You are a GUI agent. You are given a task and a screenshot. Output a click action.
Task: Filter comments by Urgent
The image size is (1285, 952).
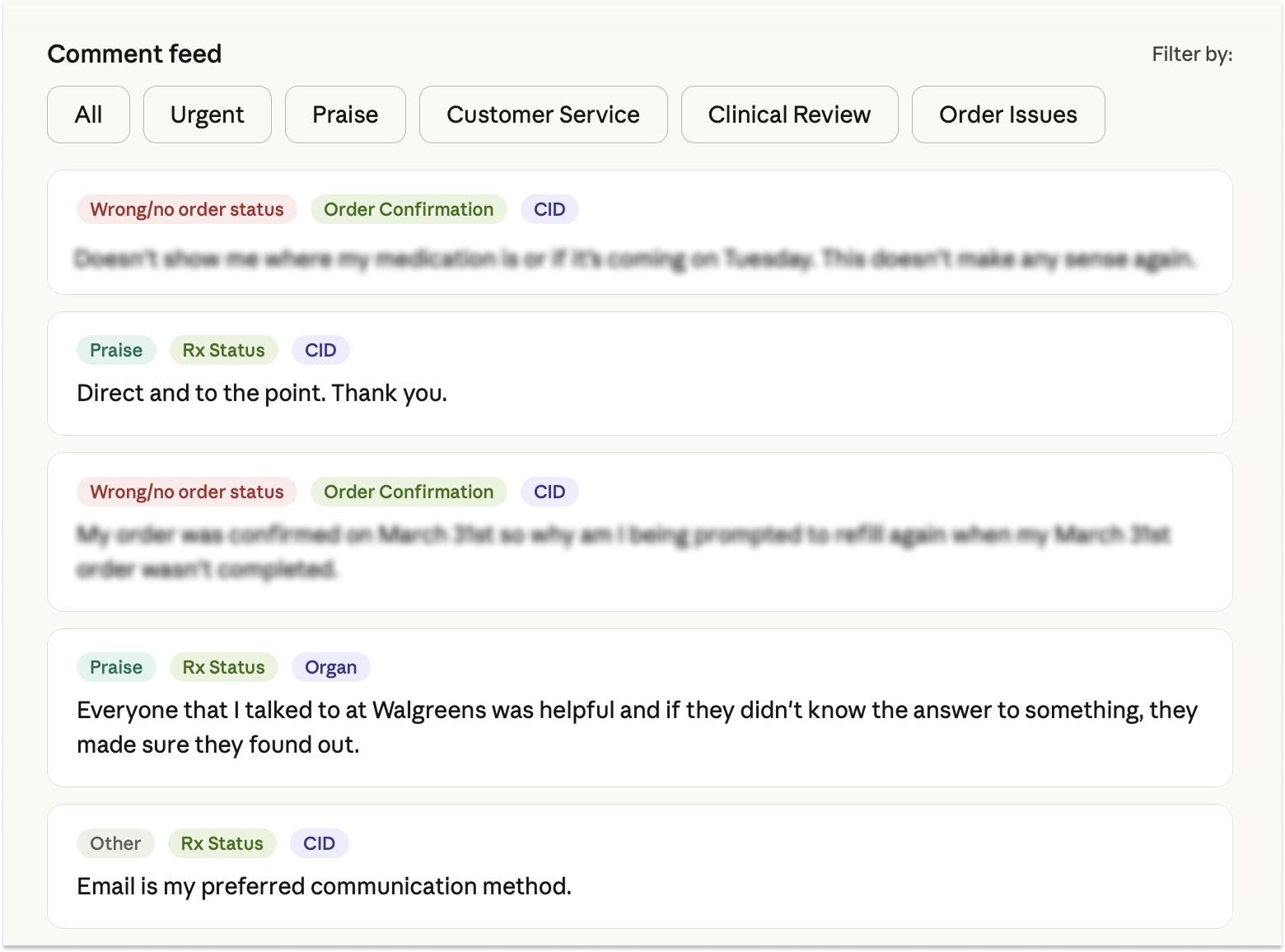(207, 114)
